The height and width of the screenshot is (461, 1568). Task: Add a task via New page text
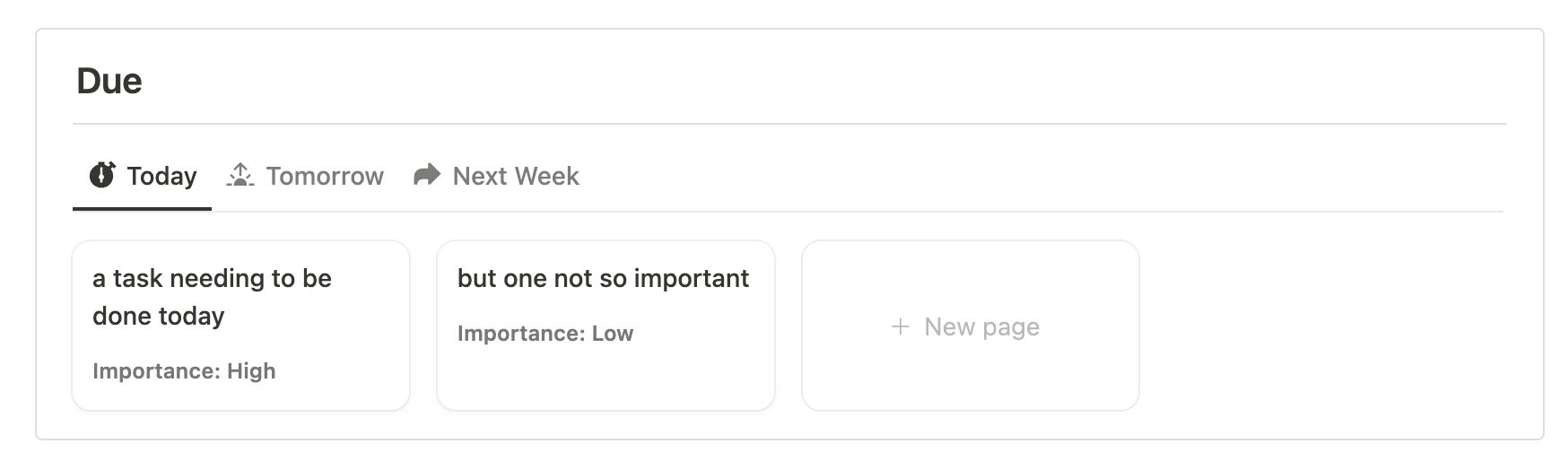click(x=981, y=326)
